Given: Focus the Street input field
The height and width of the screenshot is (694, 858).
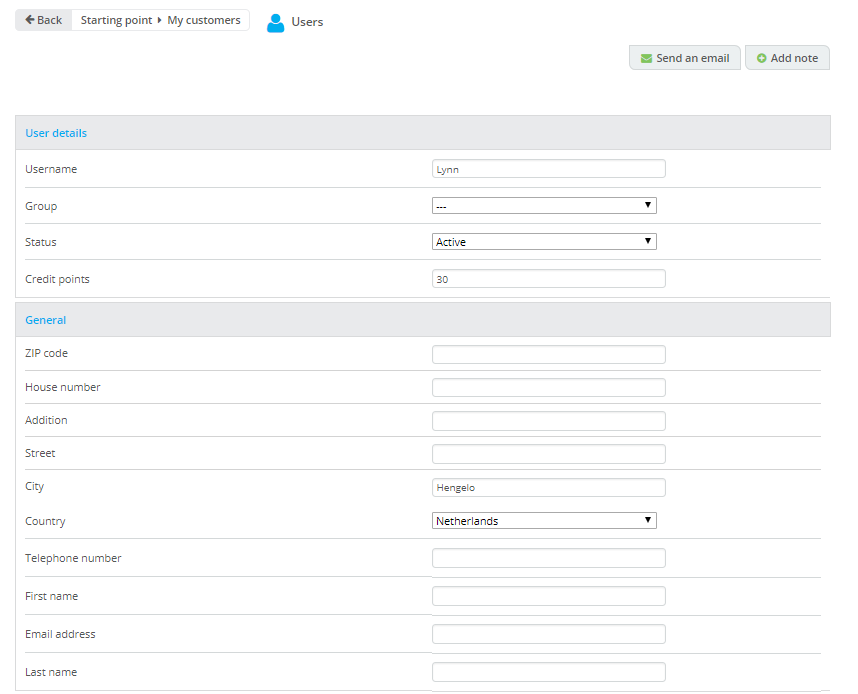Looking at the screenshot, I should 548,454.
